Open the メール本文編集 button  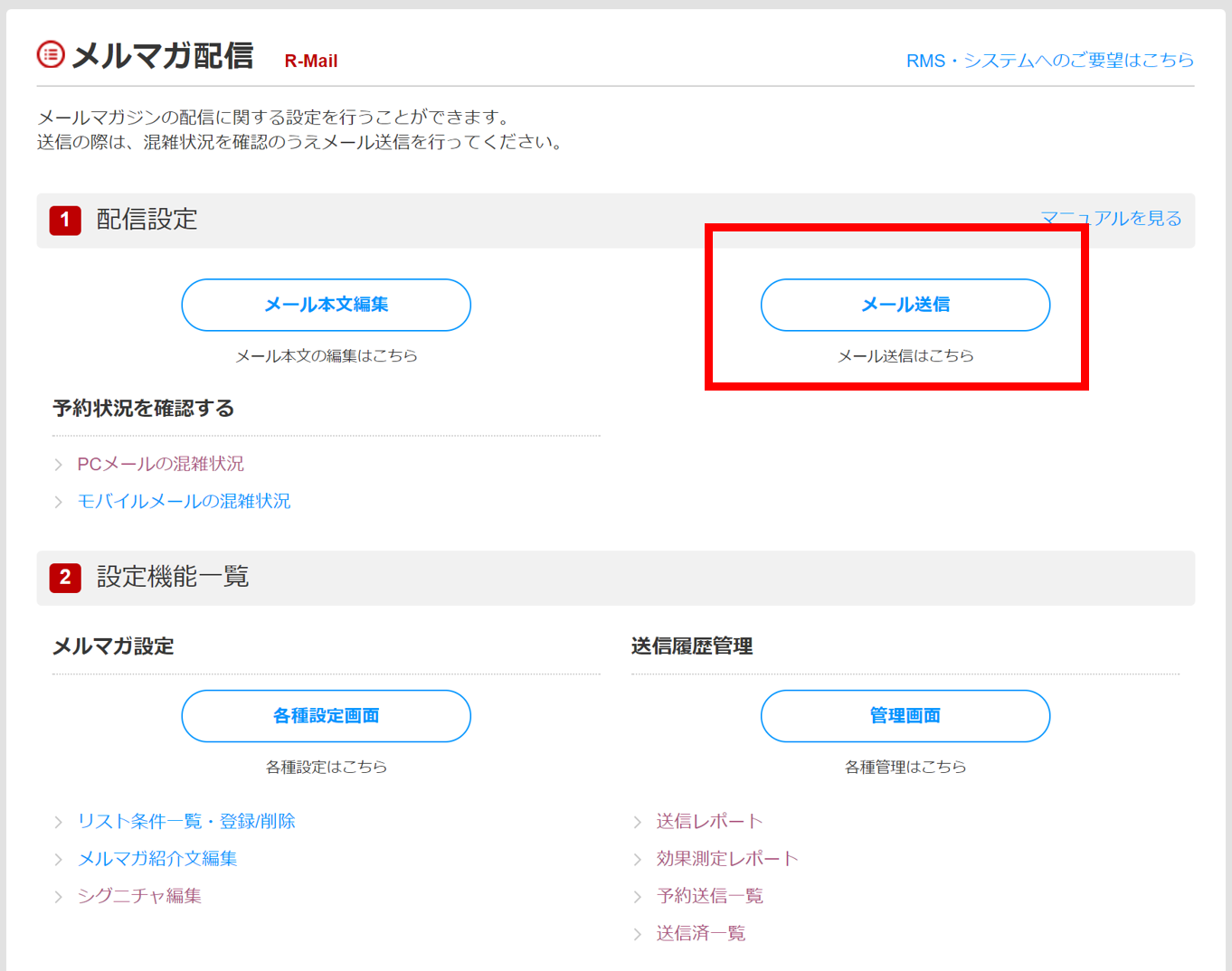click(326, 305)
